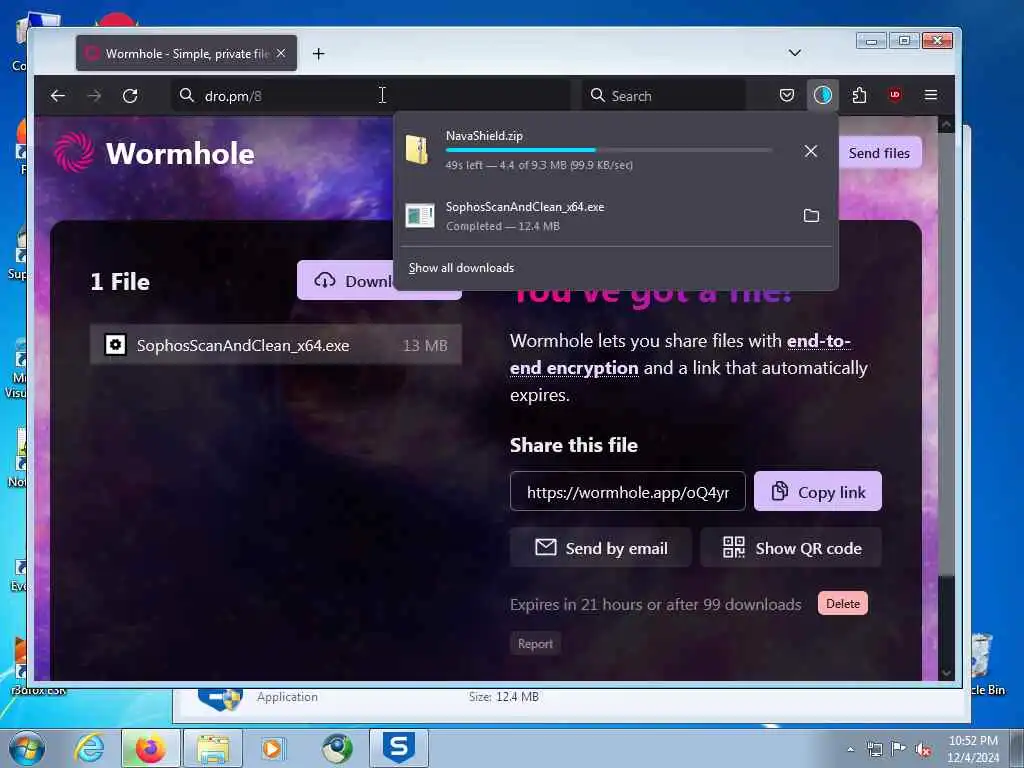Click the Send files button

tap(878, 153)
